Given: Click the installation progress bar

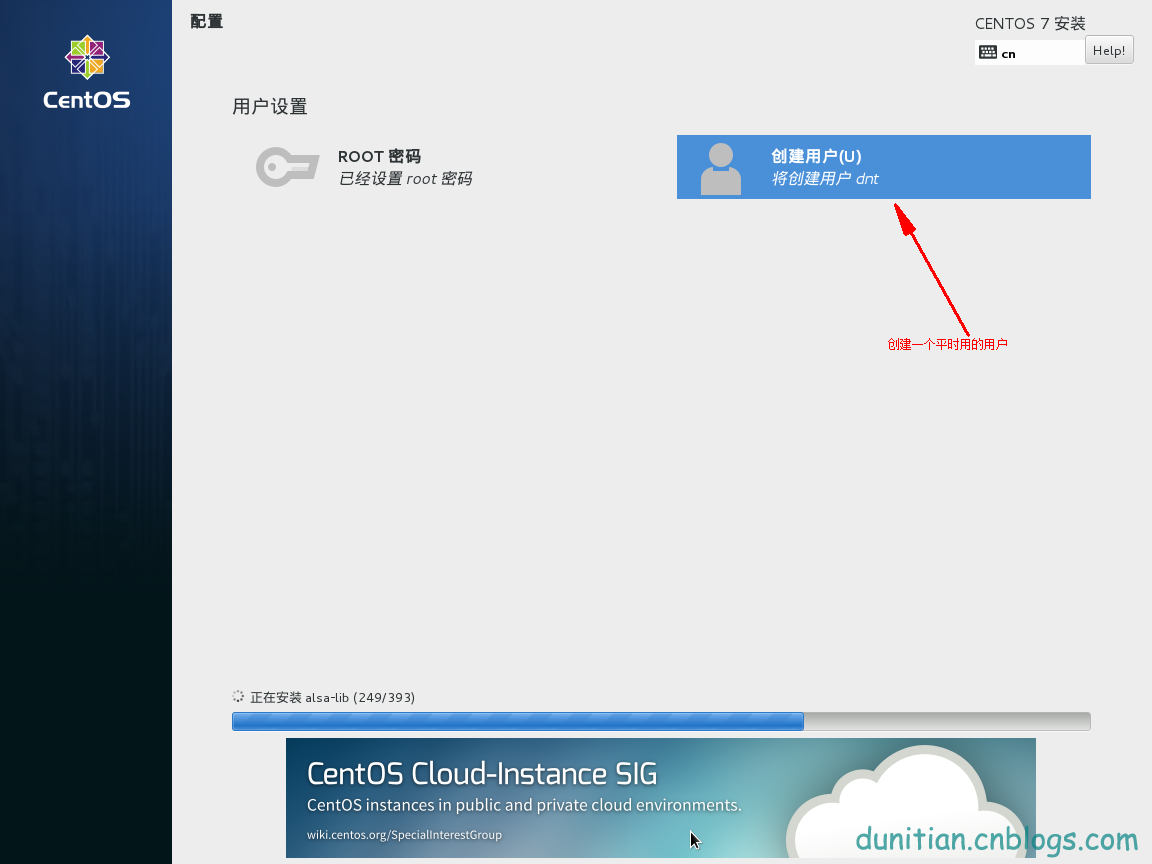Looking at the screenshot, I should click(660, 721).
